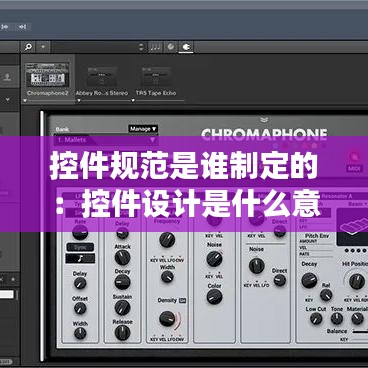Select the Abbey Ro...s Stereo plugin thumbnail

click(x=102, y=77)
